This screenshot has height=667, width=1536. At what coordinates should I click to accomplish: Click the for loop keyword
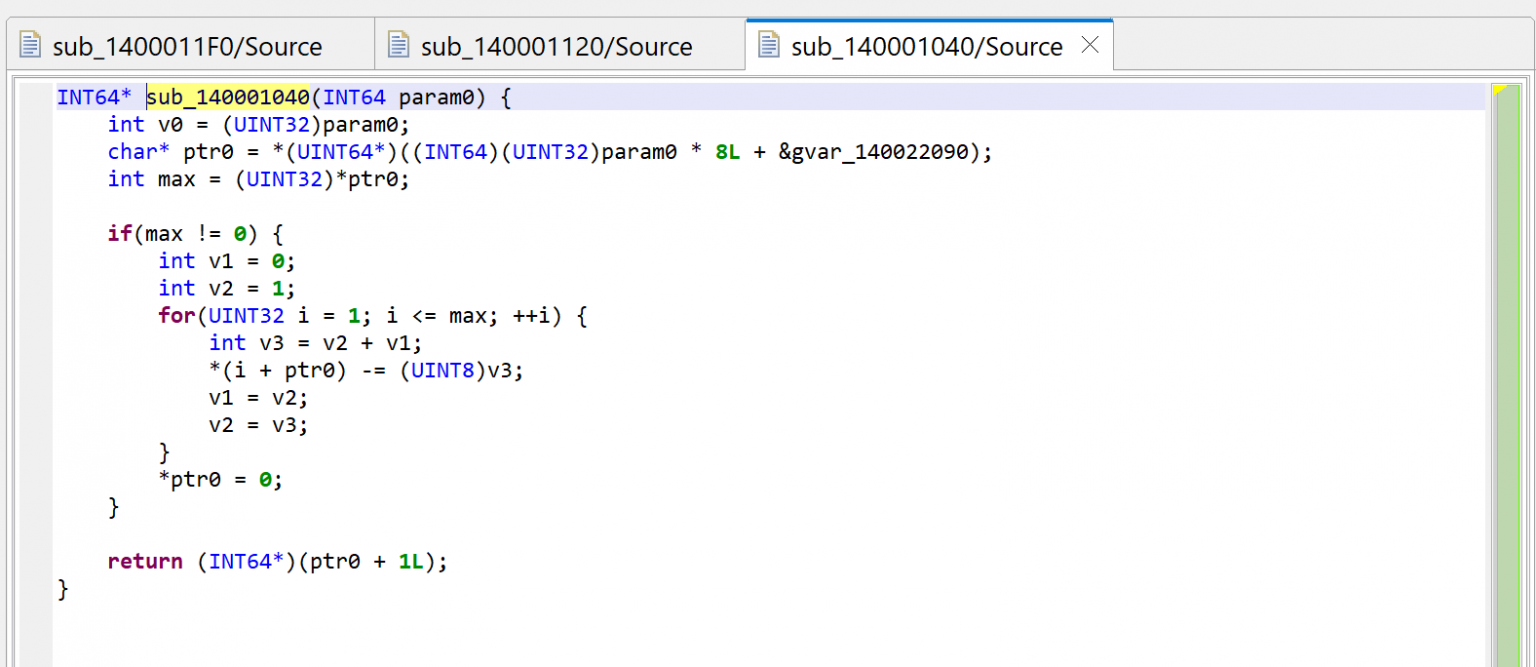pyautogui.click(x=175, y=315)
